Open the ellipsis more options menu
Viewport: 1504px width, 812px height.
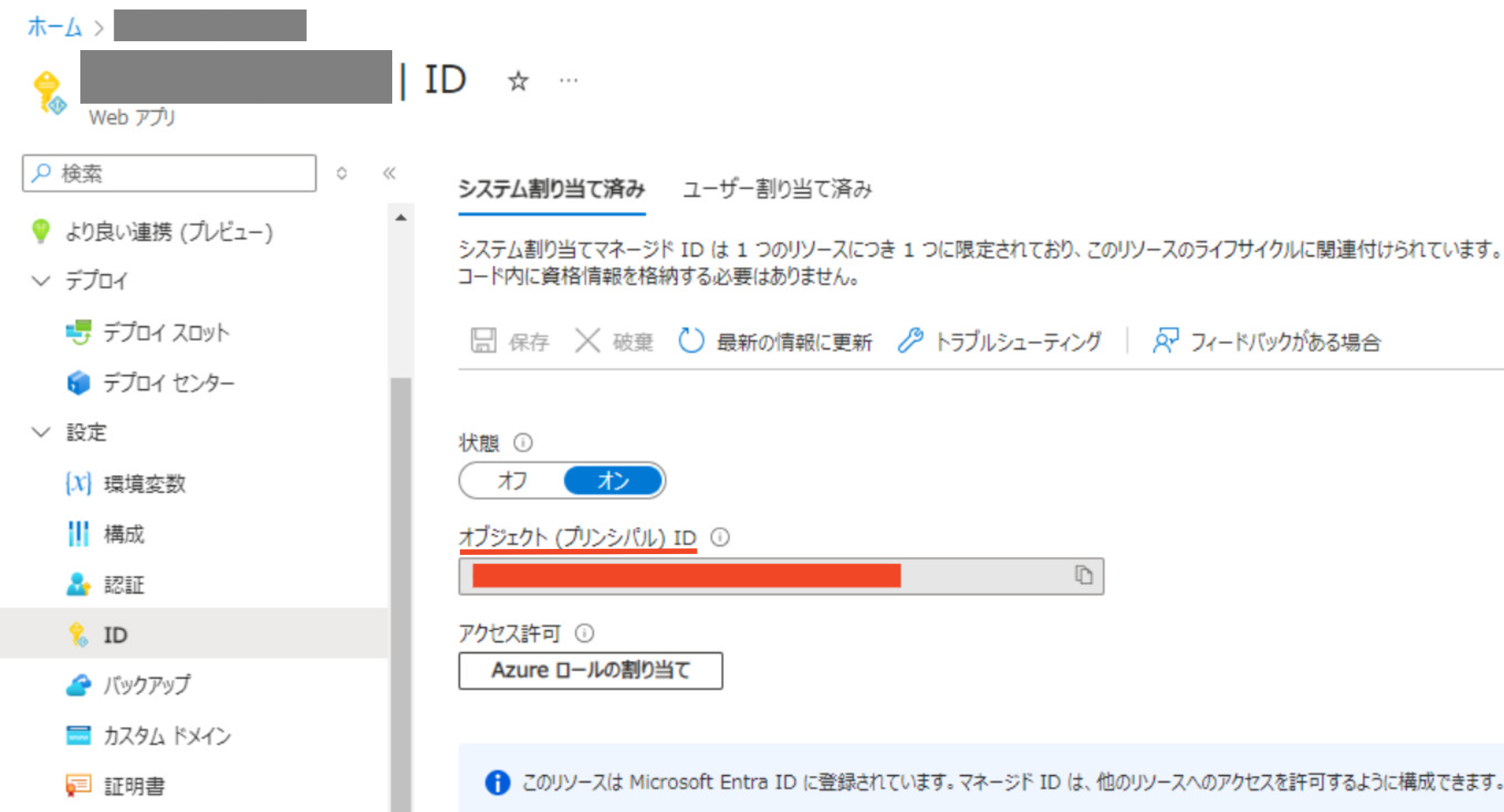click(x=568, y=81)
